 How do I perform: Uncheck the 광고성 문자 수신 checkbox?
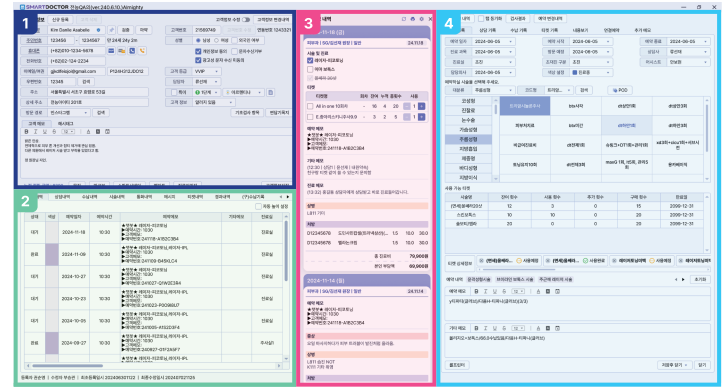point(198,60)
